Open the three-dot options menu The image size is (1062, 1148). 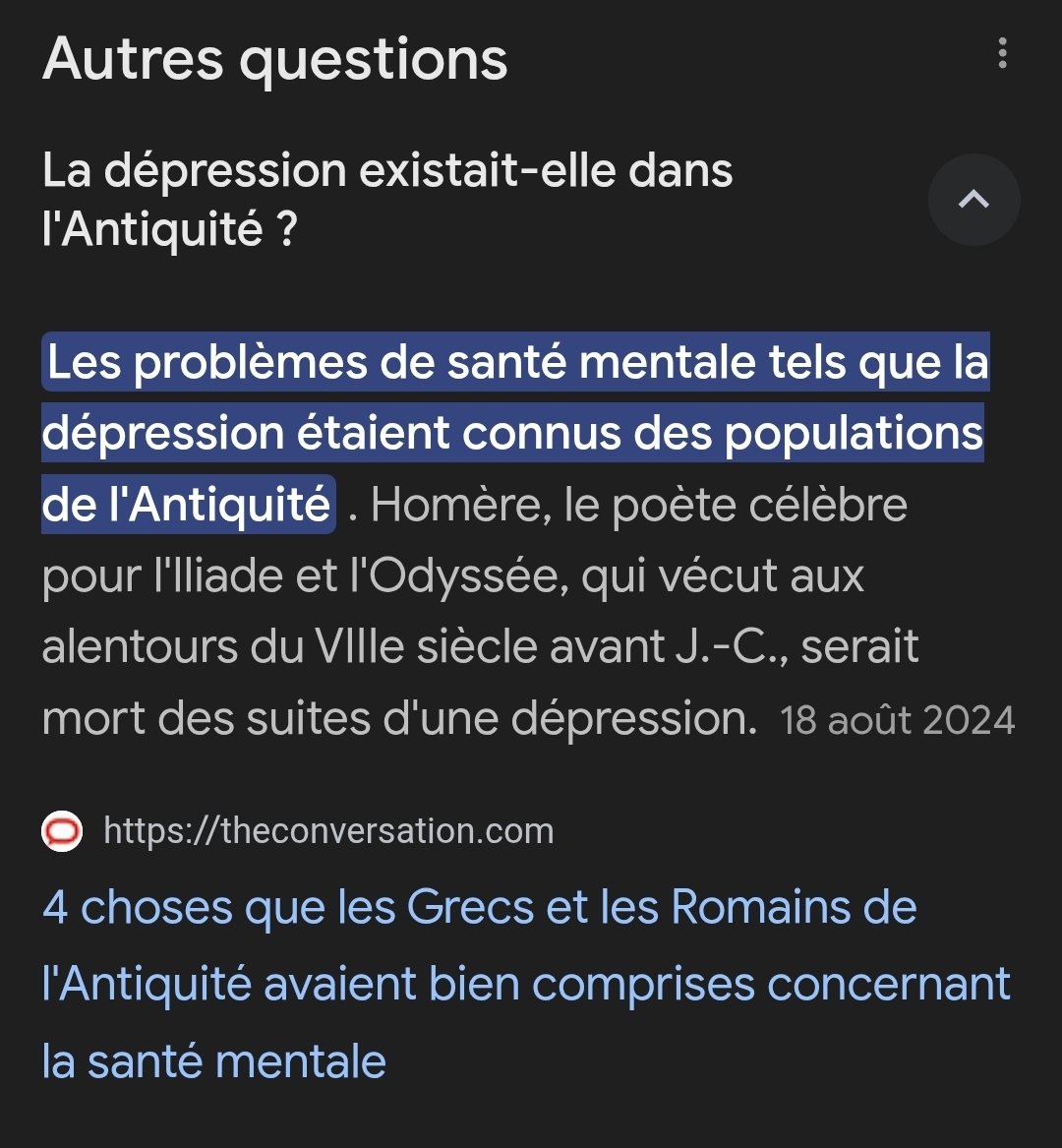[1002, 54]
